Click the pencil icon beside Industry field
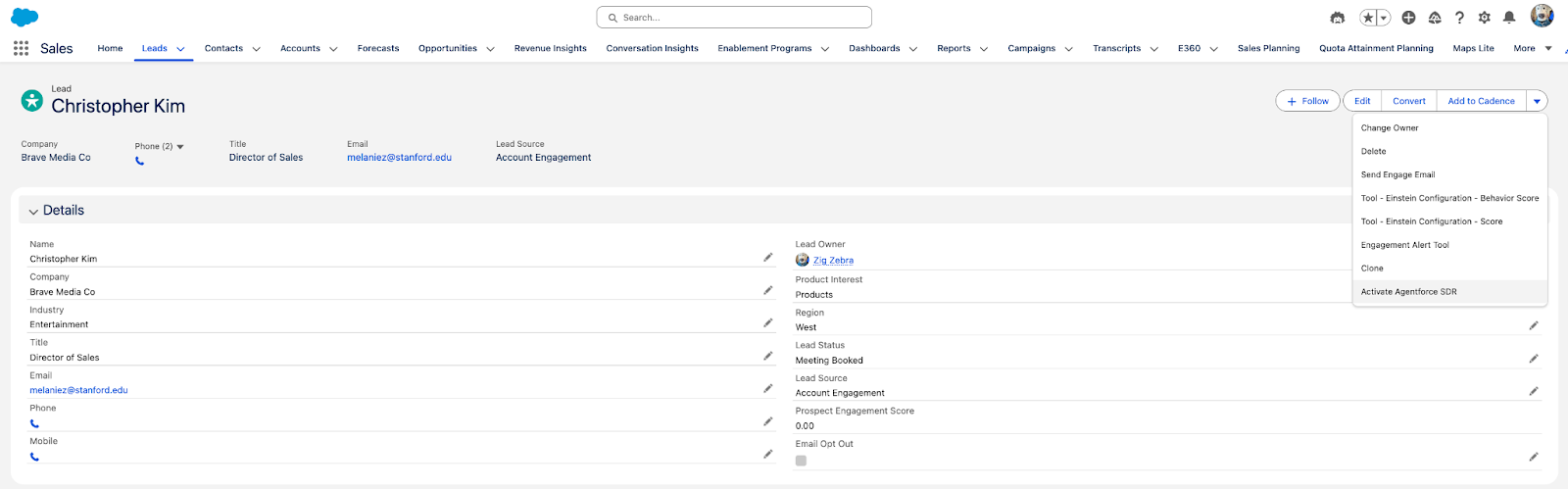 click(768, 323)
